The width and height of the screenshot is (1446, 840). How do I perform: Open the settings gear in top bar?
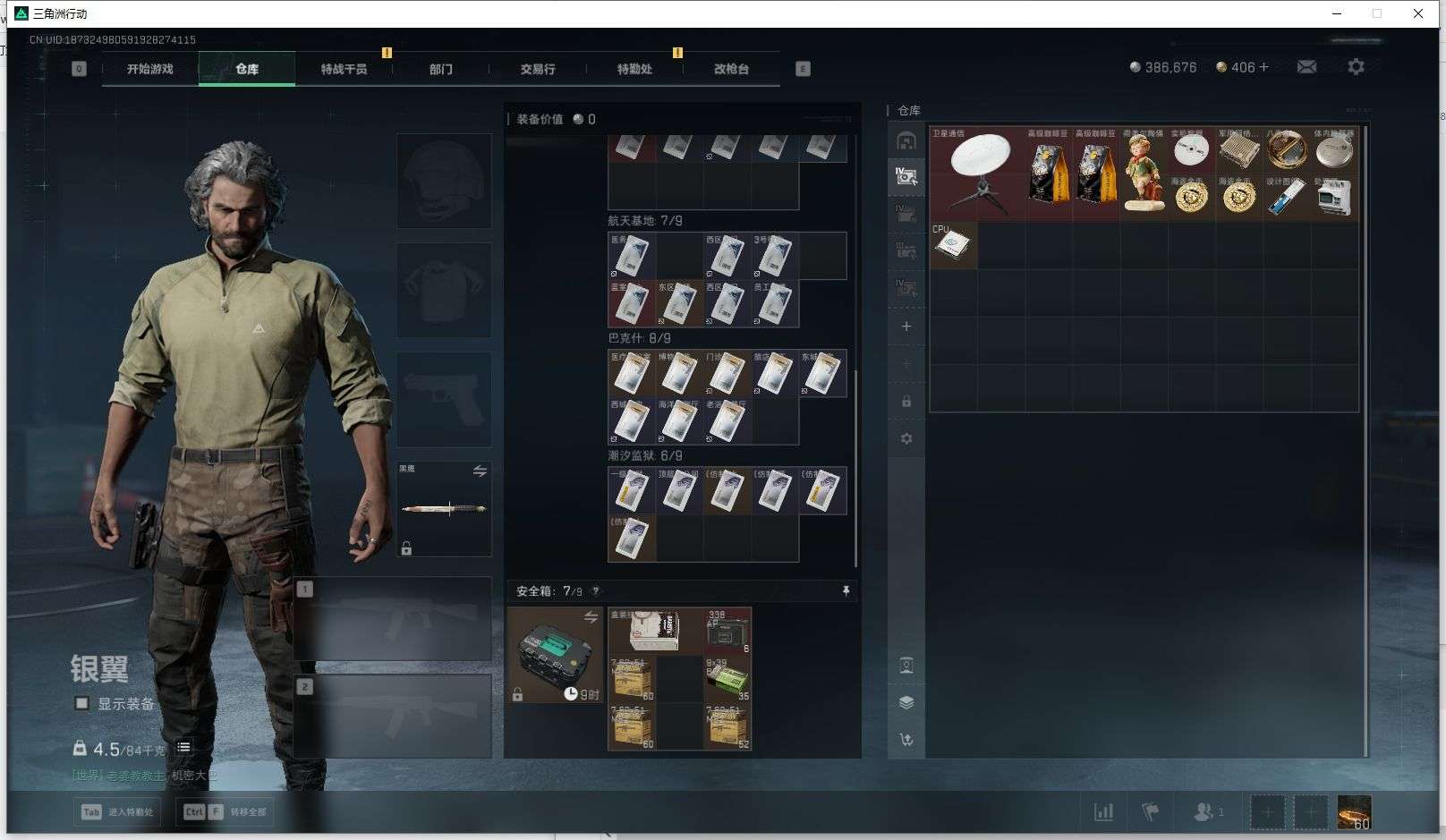click(1356, 67)
